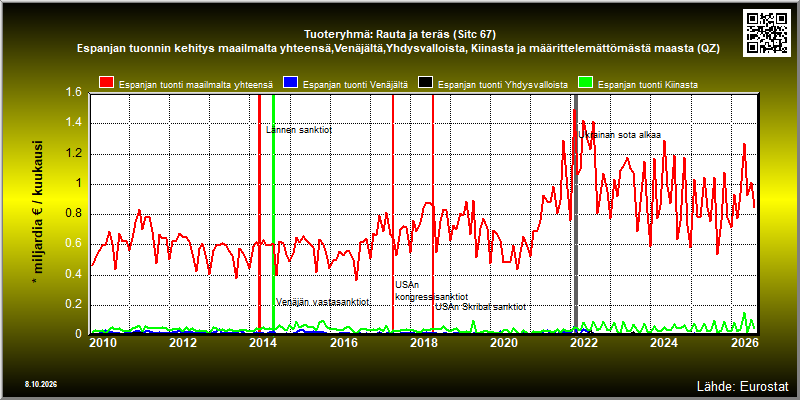Click the 1.6 value on the y-axis
This screenshot has width=800, height=400.
pos(74,92)
